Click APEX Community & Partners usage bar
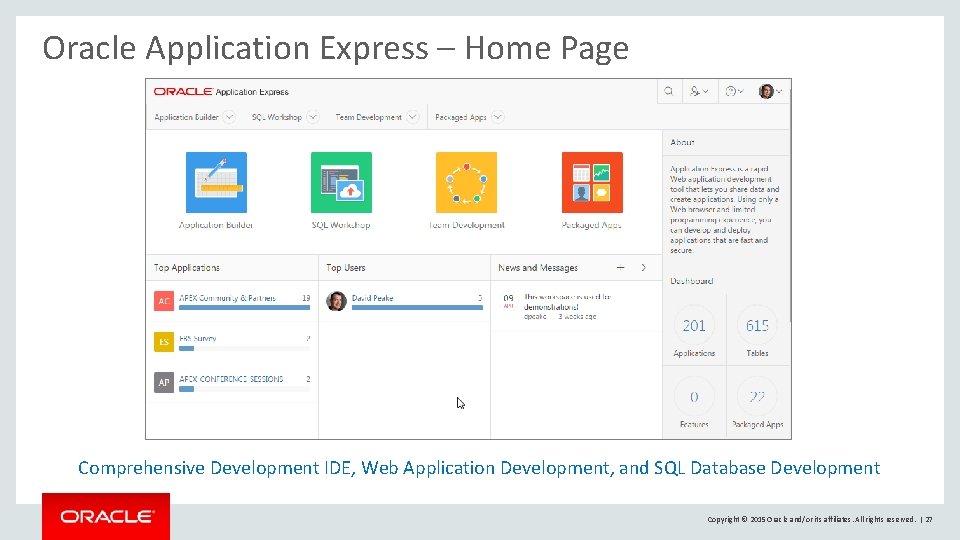This screenshot has height=540, width=960. click(244, 307)
